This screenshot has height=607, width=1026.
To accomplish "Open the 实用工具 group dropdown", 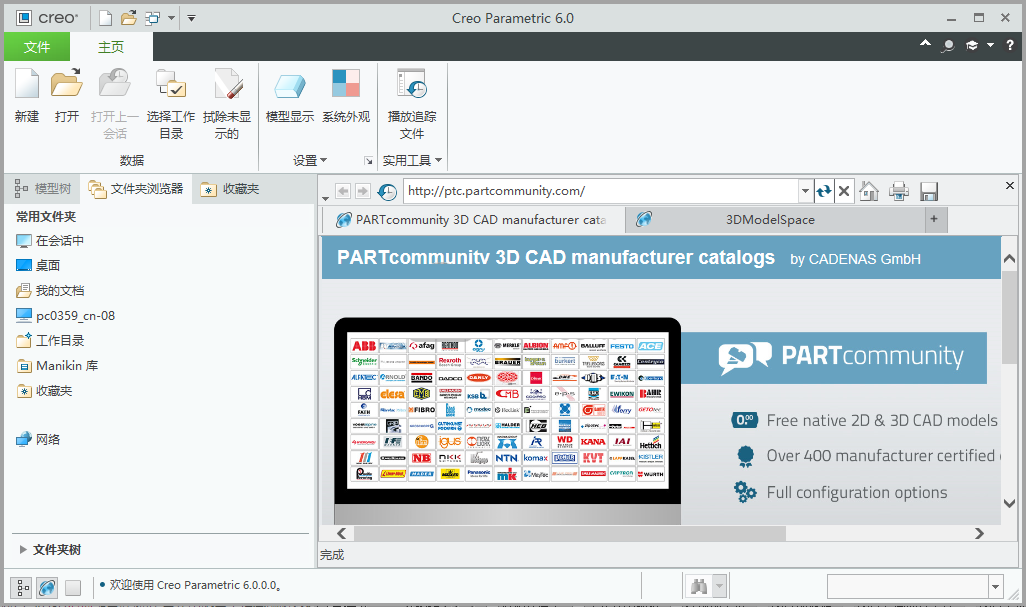I will (x=437, y=160).
